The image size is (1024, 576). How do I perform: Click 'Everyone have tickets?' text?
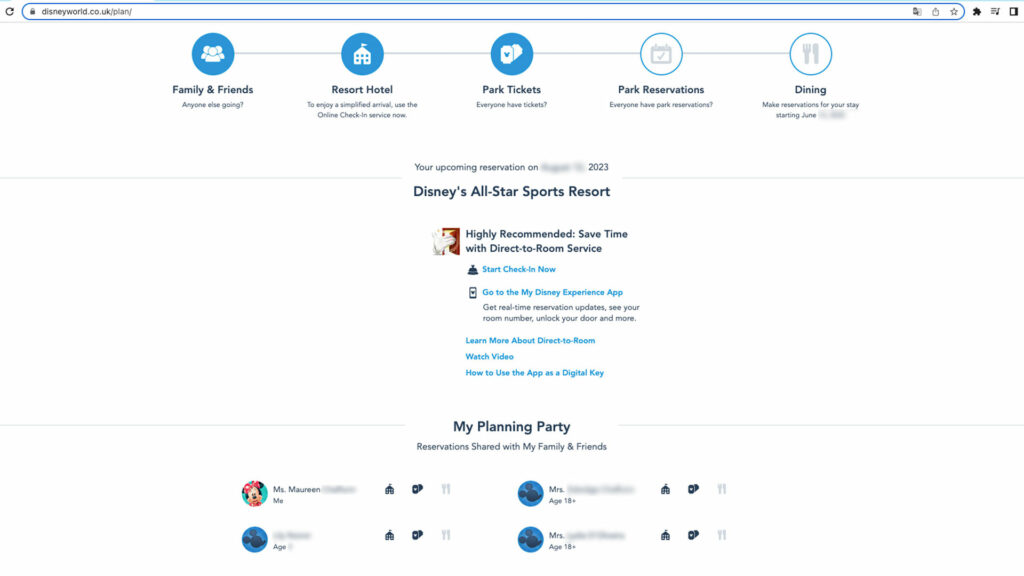511,104
